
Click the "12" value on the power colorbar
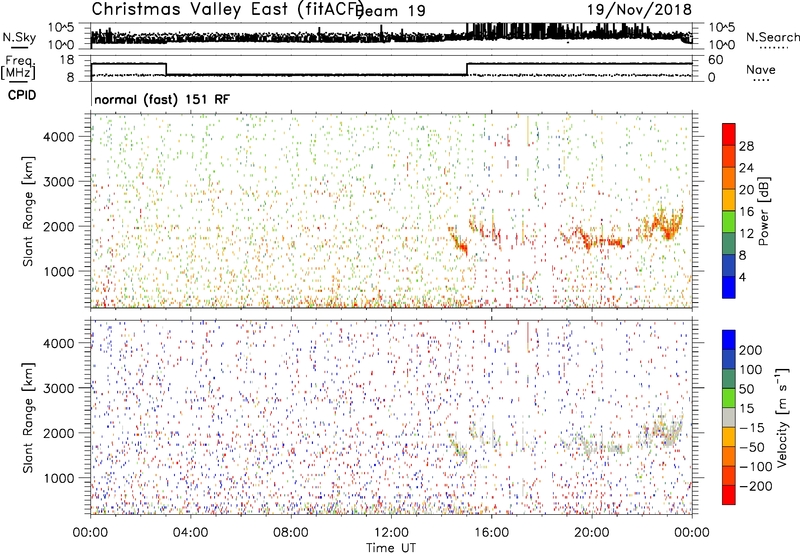point(746,233)
